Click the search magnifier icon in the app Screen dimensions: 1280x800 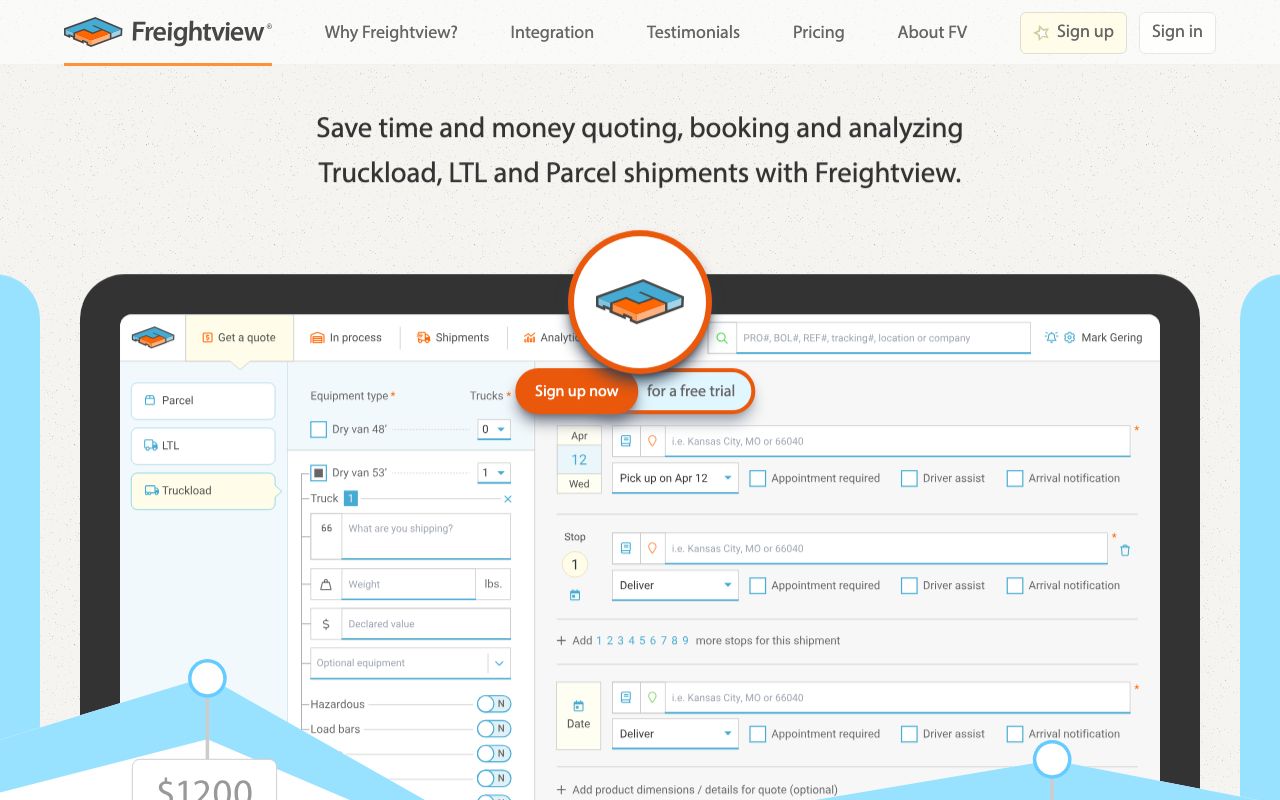click(x=721, y=338)
